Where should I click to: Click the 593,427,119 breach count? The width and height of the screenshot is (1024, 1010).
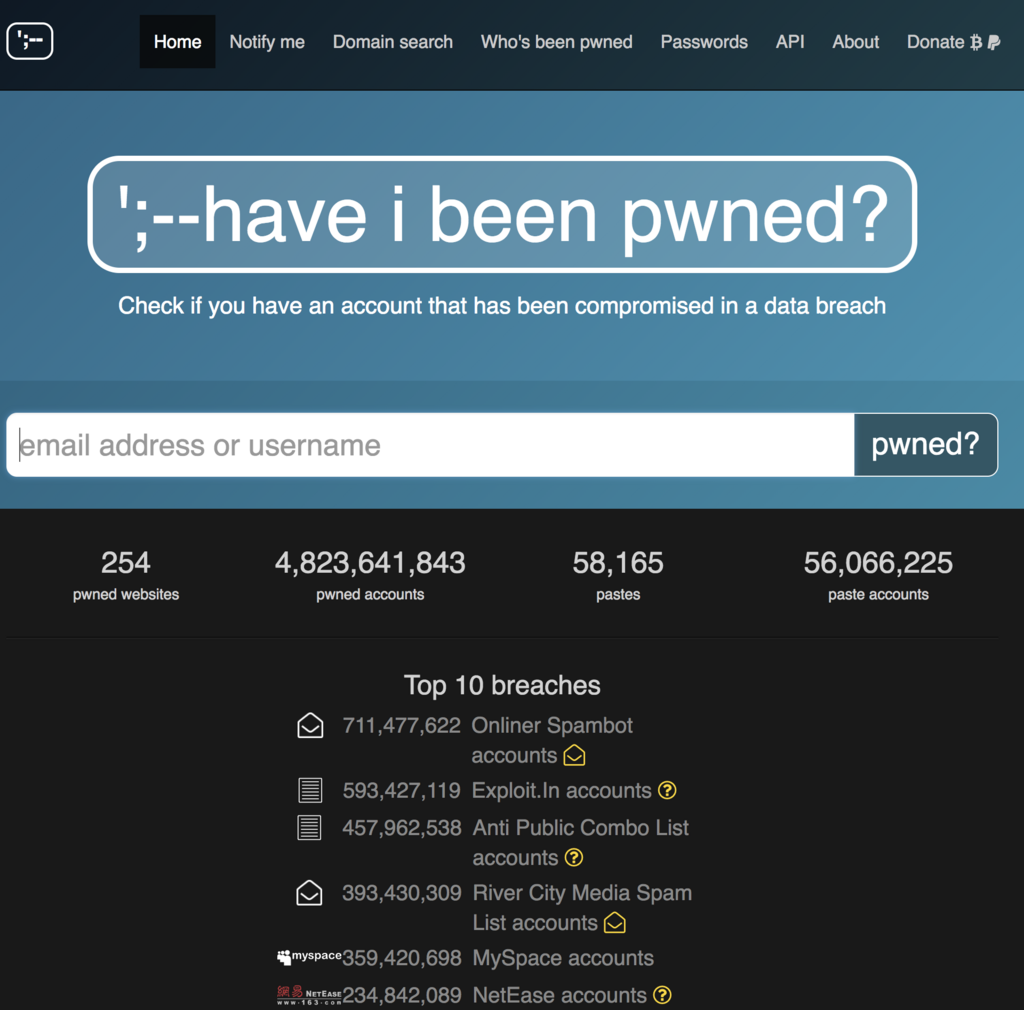tap(402, 790)
